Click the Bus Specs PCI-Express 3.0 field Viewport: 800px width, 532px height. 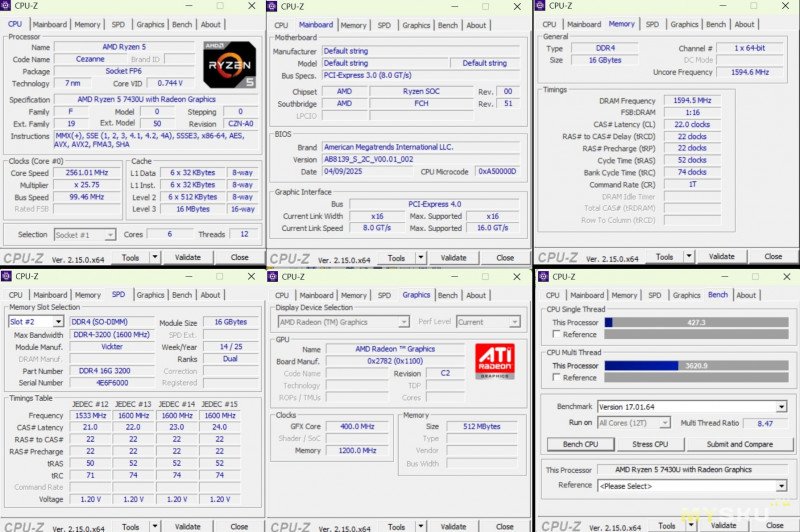[421, 75]
